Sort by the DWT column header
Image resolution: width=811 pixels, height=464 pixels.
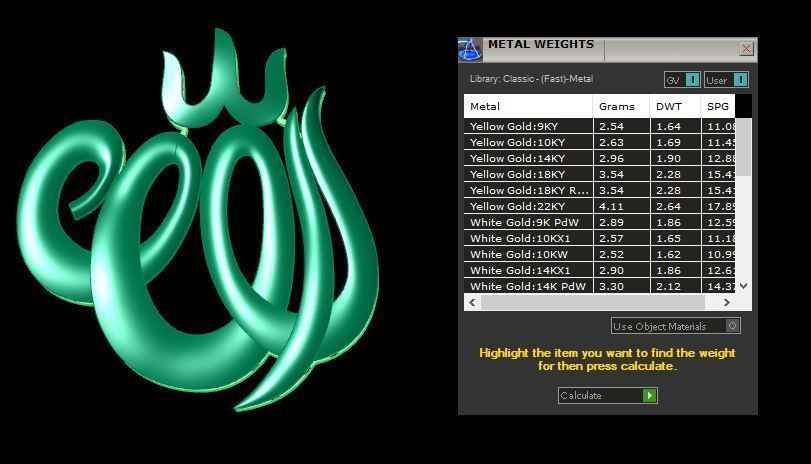coord(675,107)
